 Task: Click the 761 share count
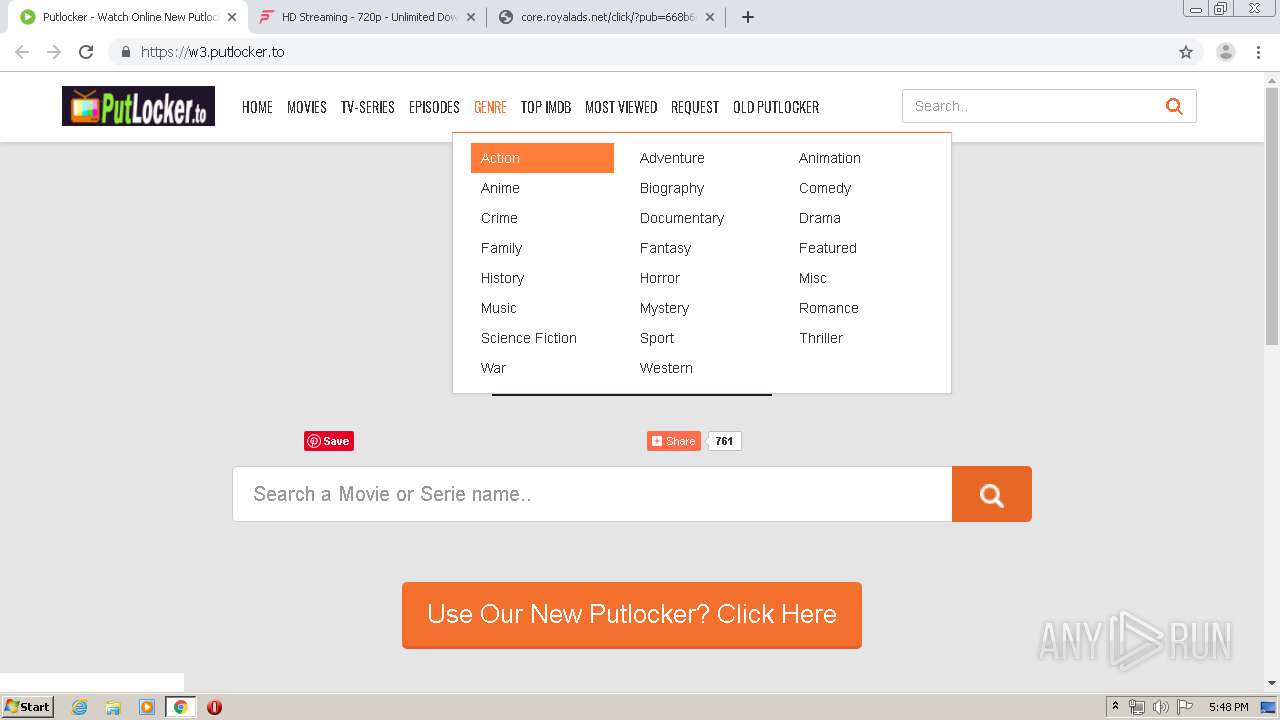tap(724, 441)
